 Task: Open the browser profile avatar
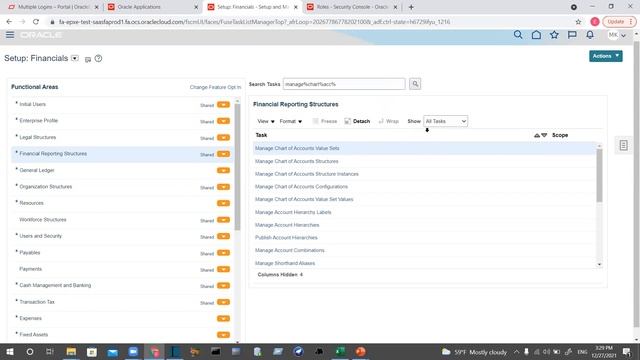595,22
